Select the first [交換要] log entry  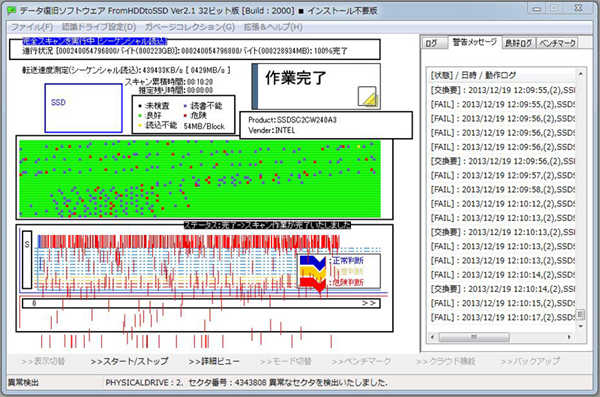[x=502, y=90]
